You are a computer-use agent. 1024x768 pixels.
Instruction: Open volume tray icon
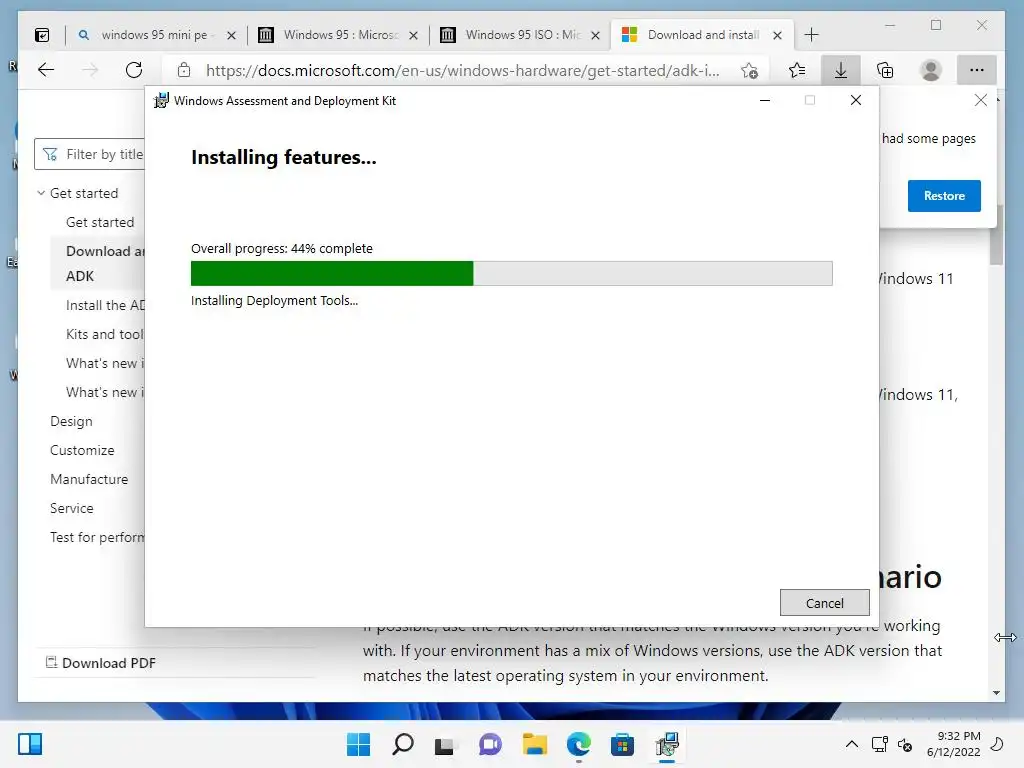(x=905, y=744)
